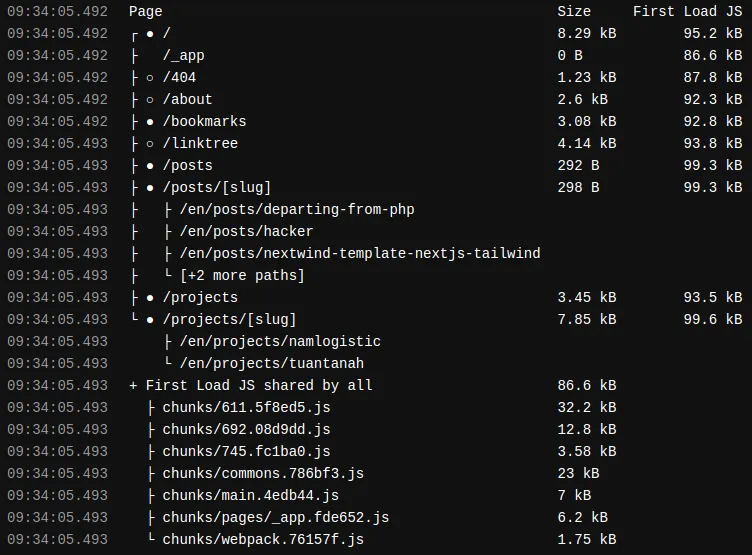Screen dimensions: 752x555
Task: Click the Size column header
Action: pyautogui.click(x=574, y=11)
